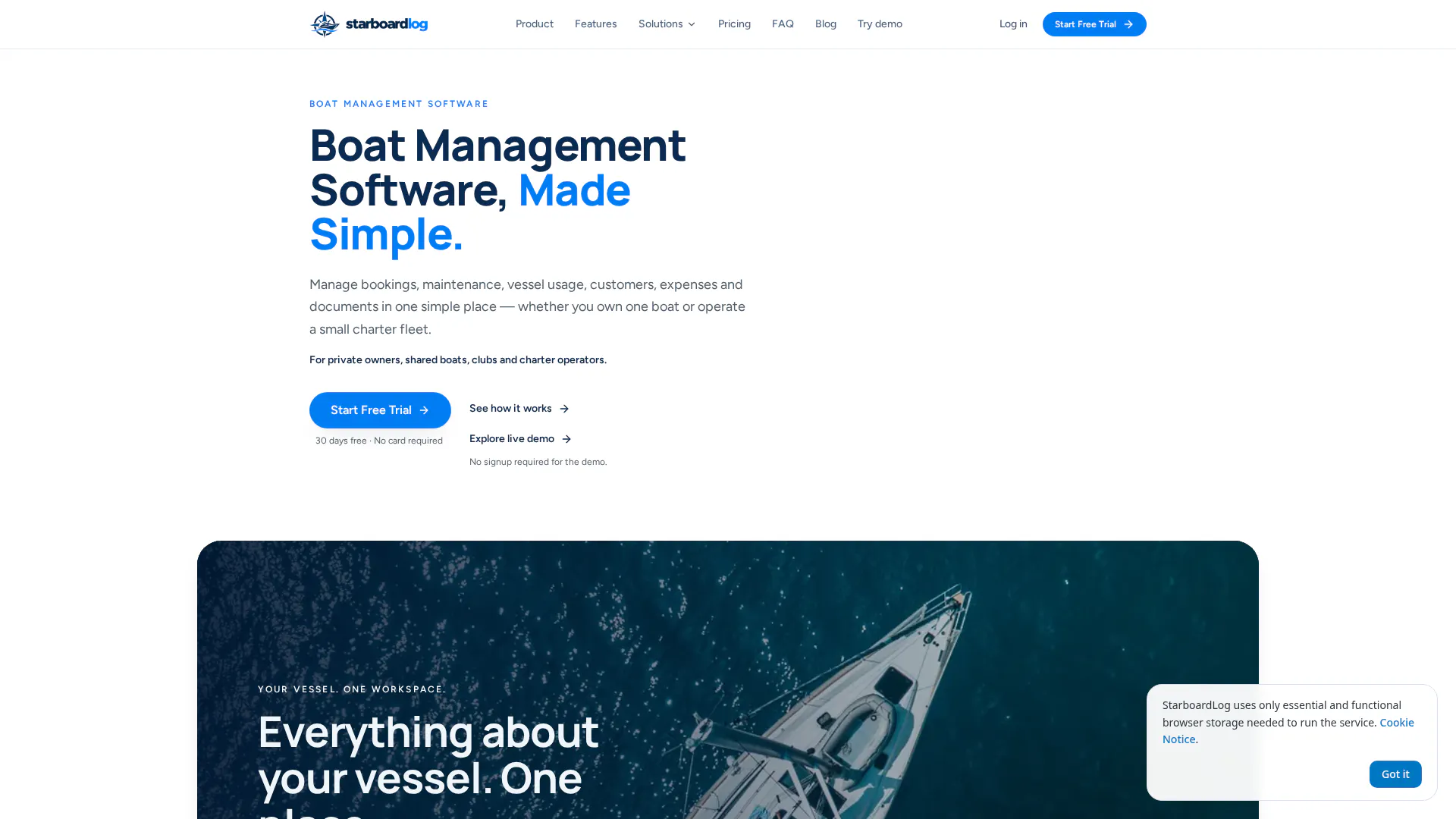The image size is (1456, 819).
Task: Expand the Solutions dropdown
Action: tap(667, 24)
